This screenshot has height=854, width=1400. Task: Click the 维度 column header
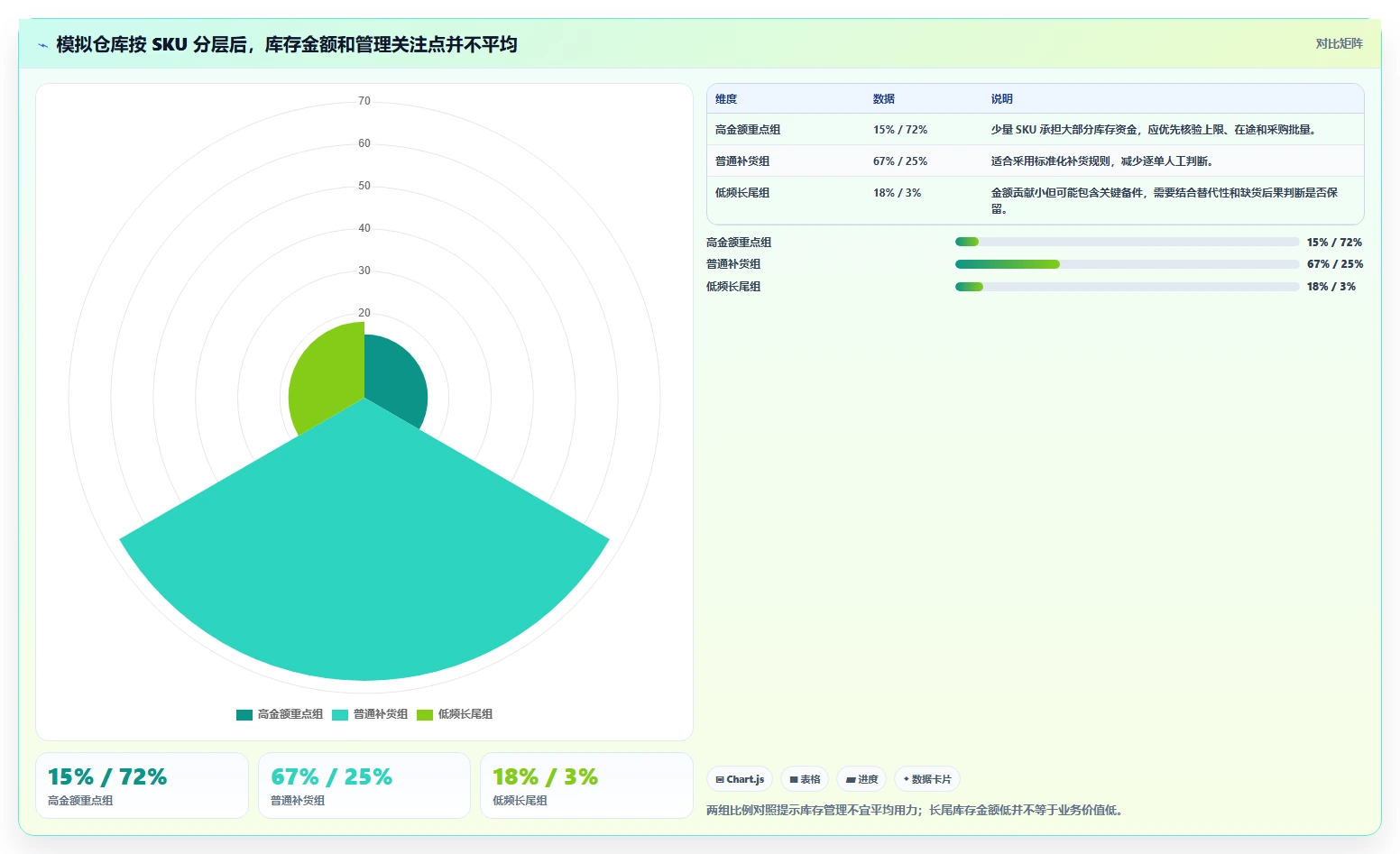726,99
